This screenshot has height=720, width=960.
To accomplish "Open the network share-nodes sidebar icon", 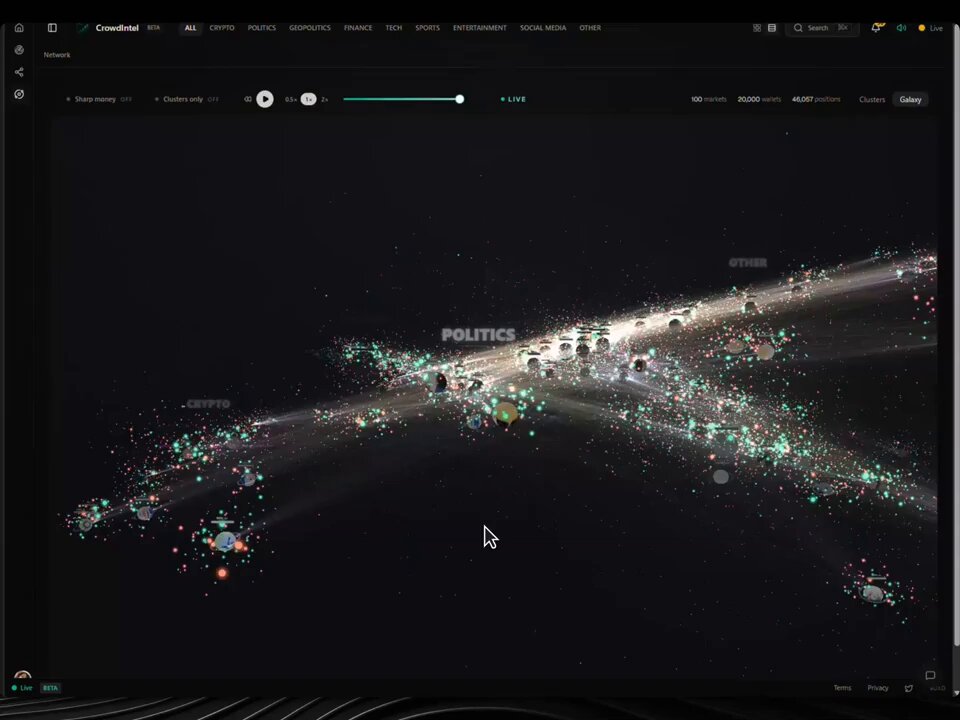I will pos(19,72).
